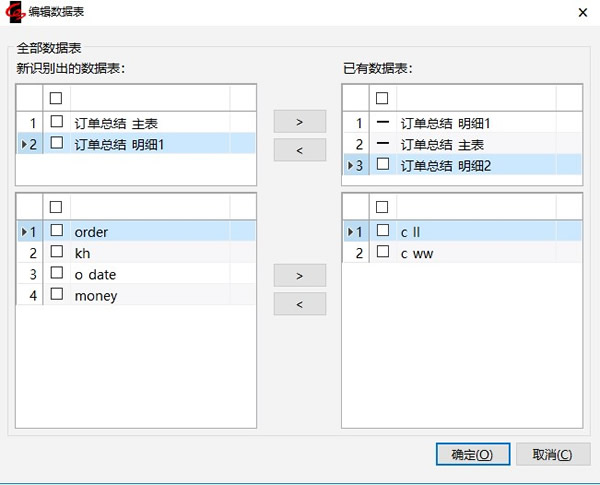Move selected table right with upper > button
The width and height of the screenshot is (600, 485).
pos(299,121)
